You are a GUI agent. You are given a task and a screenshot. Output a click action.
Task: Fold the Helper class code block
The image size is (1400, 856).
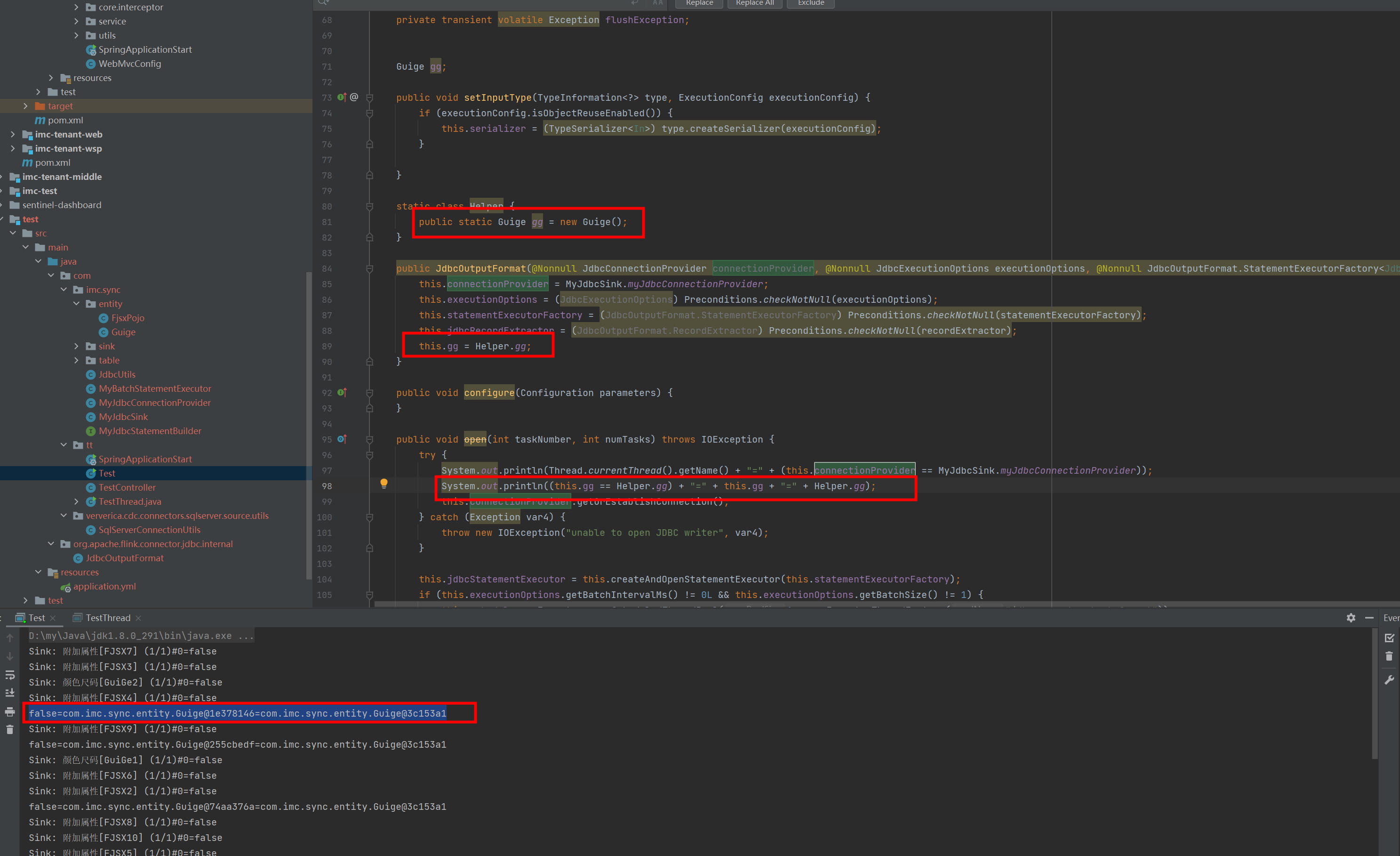(x=369, y=207)
